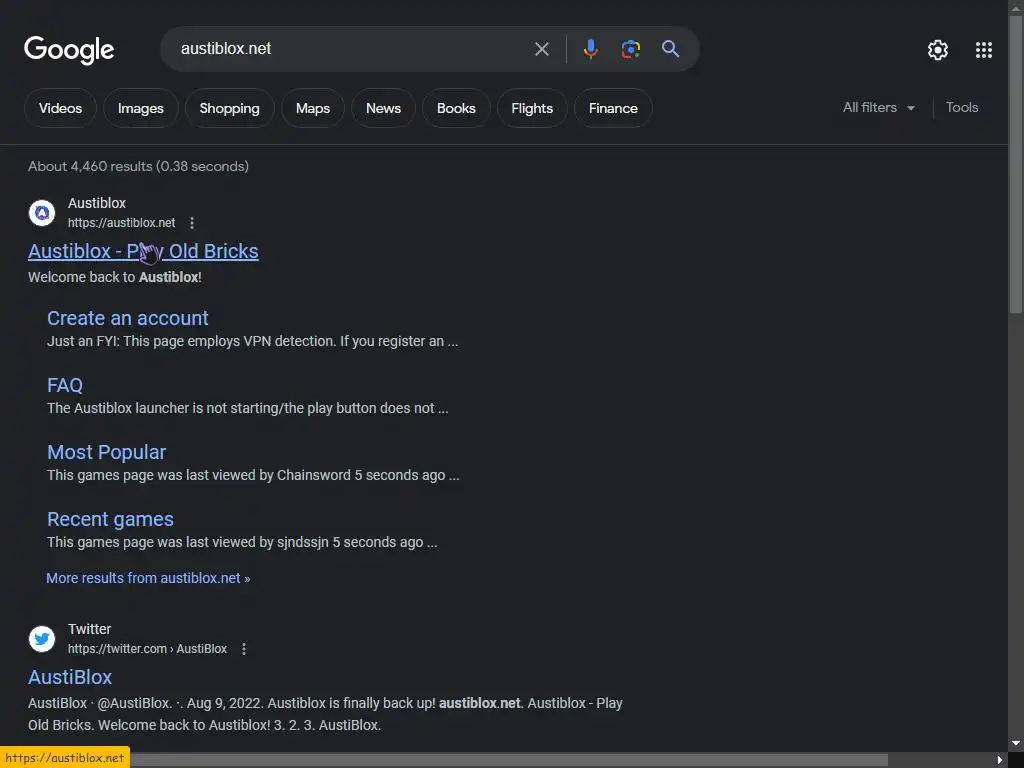
Task: Click the magnifying glass search icon
Action: click(670, 48)
